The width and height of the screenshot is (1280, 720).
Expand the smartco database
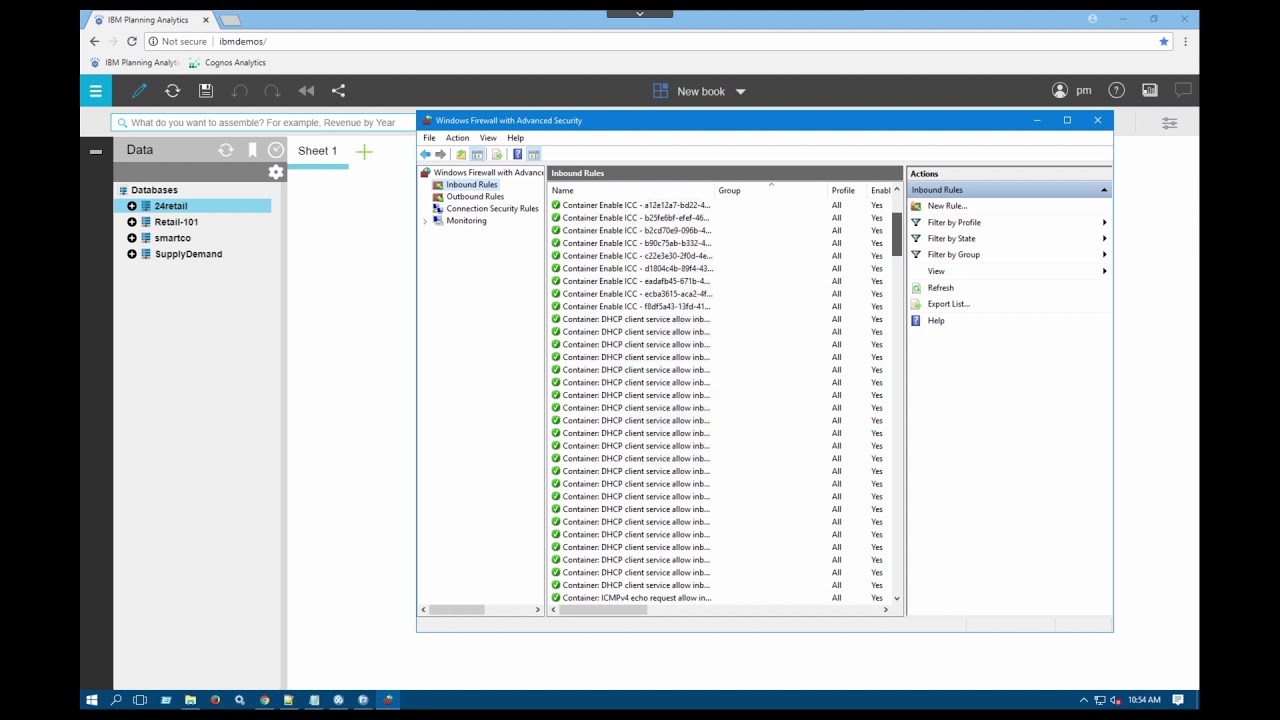tap(132, 238)
